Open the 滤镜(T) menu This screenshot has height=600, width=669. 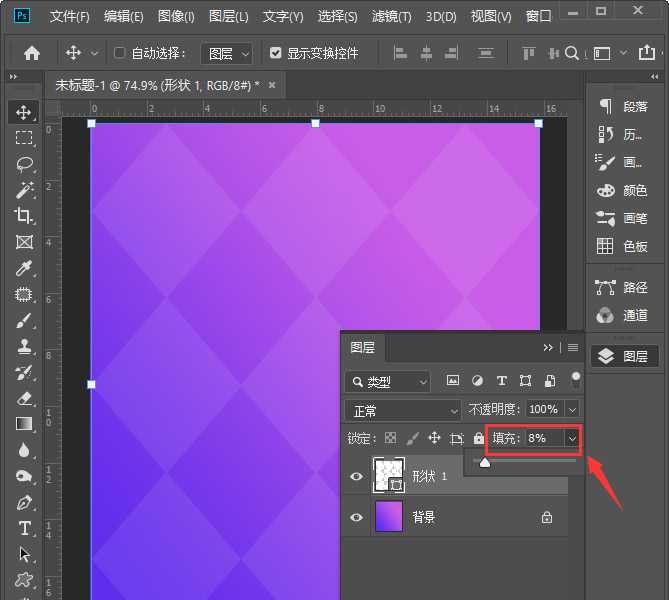coord(391,17)
